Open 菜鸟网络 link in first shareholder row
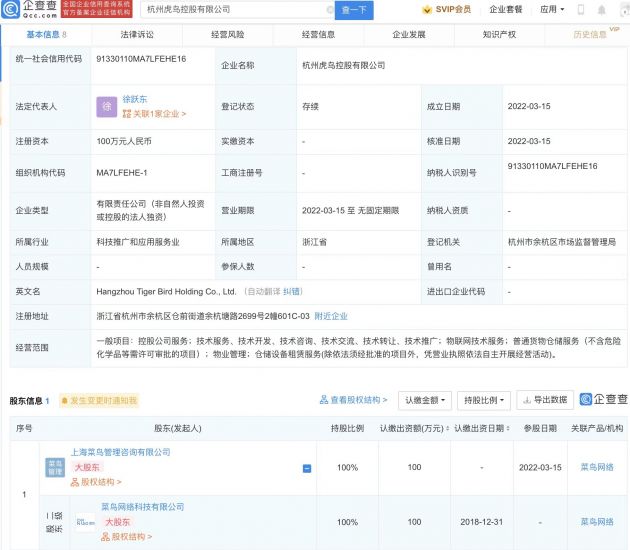 click(x=597, y=467)
